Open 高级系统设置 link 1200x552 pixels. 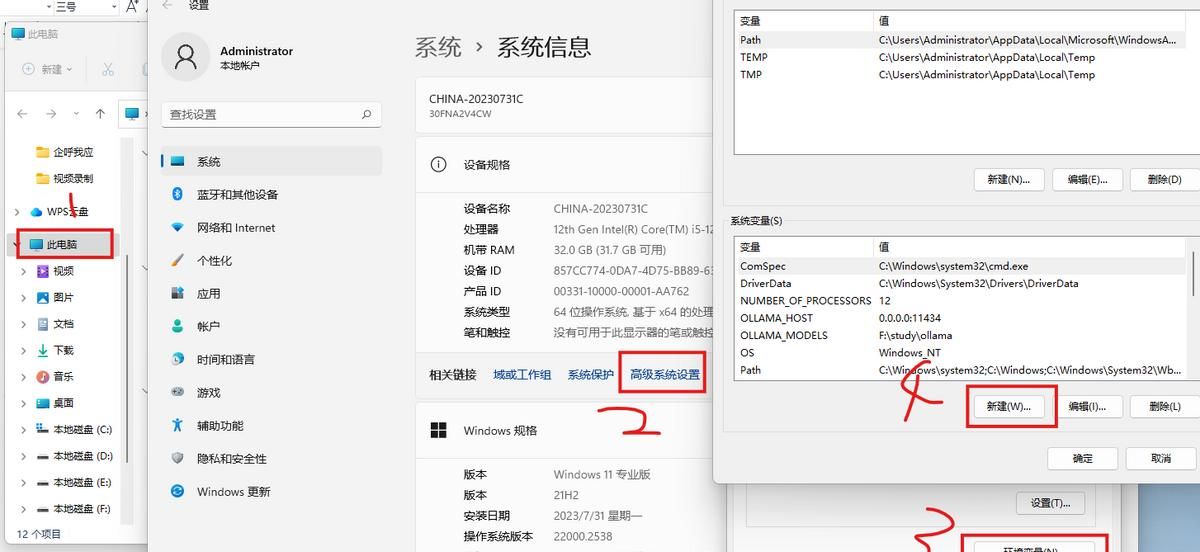coord(665,374)
